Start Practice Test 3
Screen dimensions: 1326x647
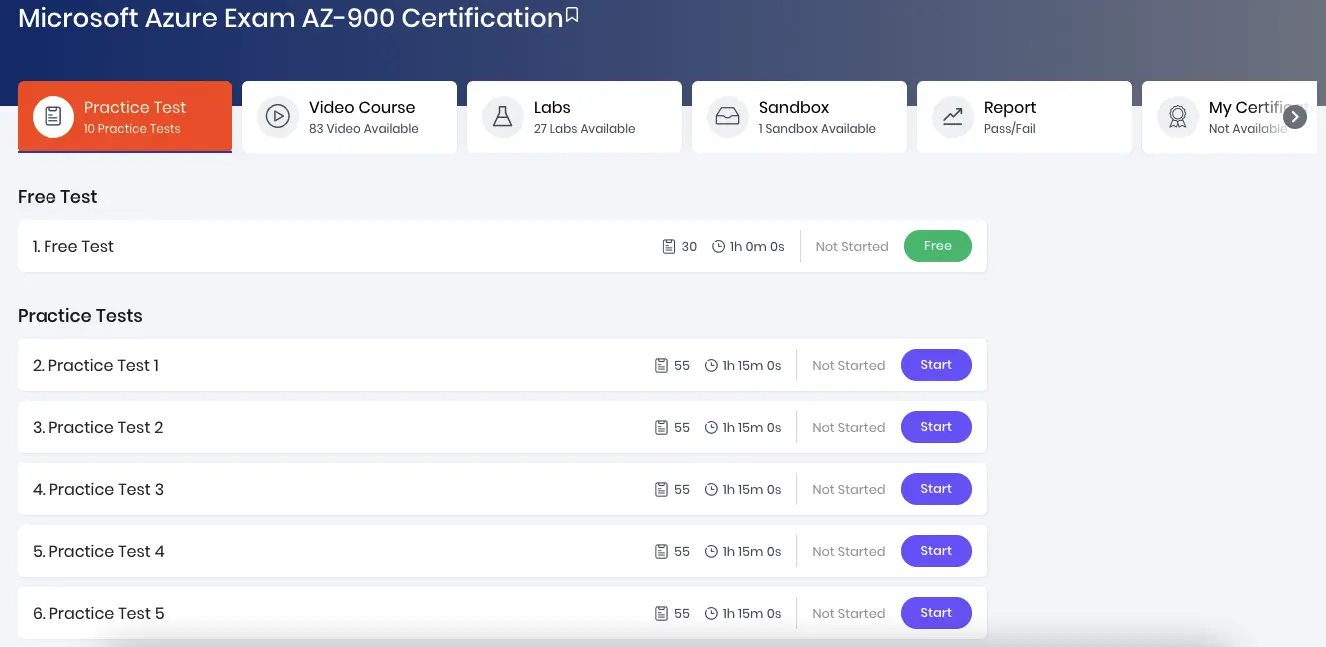point(936,489)
